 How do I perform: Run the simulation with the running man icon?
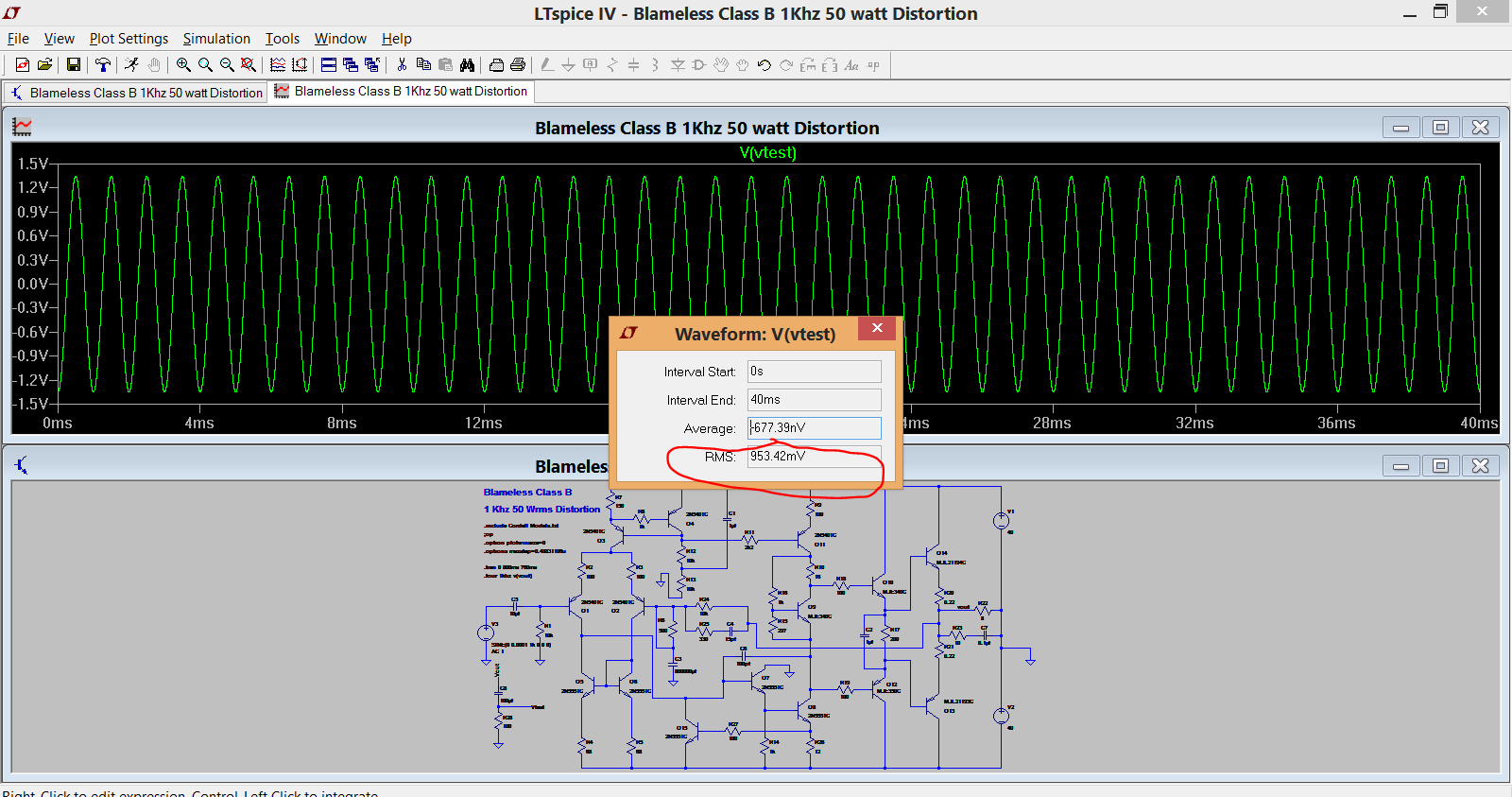coord(132,65)
